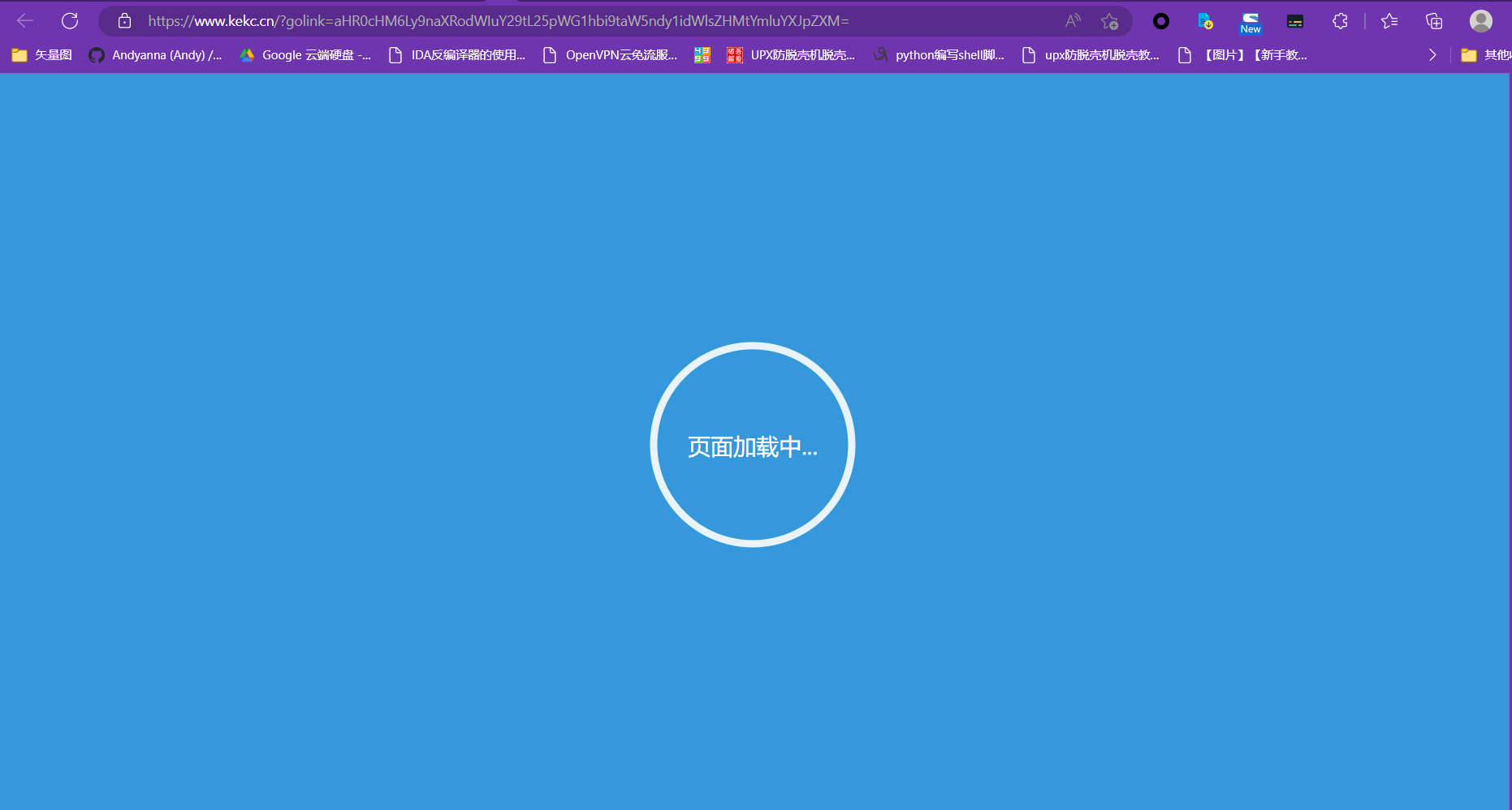The height and width of the screenshot is (810, 1512).
Task: Open the Google 云端硬盘 bookmark
Action: (x=305, y=55)
